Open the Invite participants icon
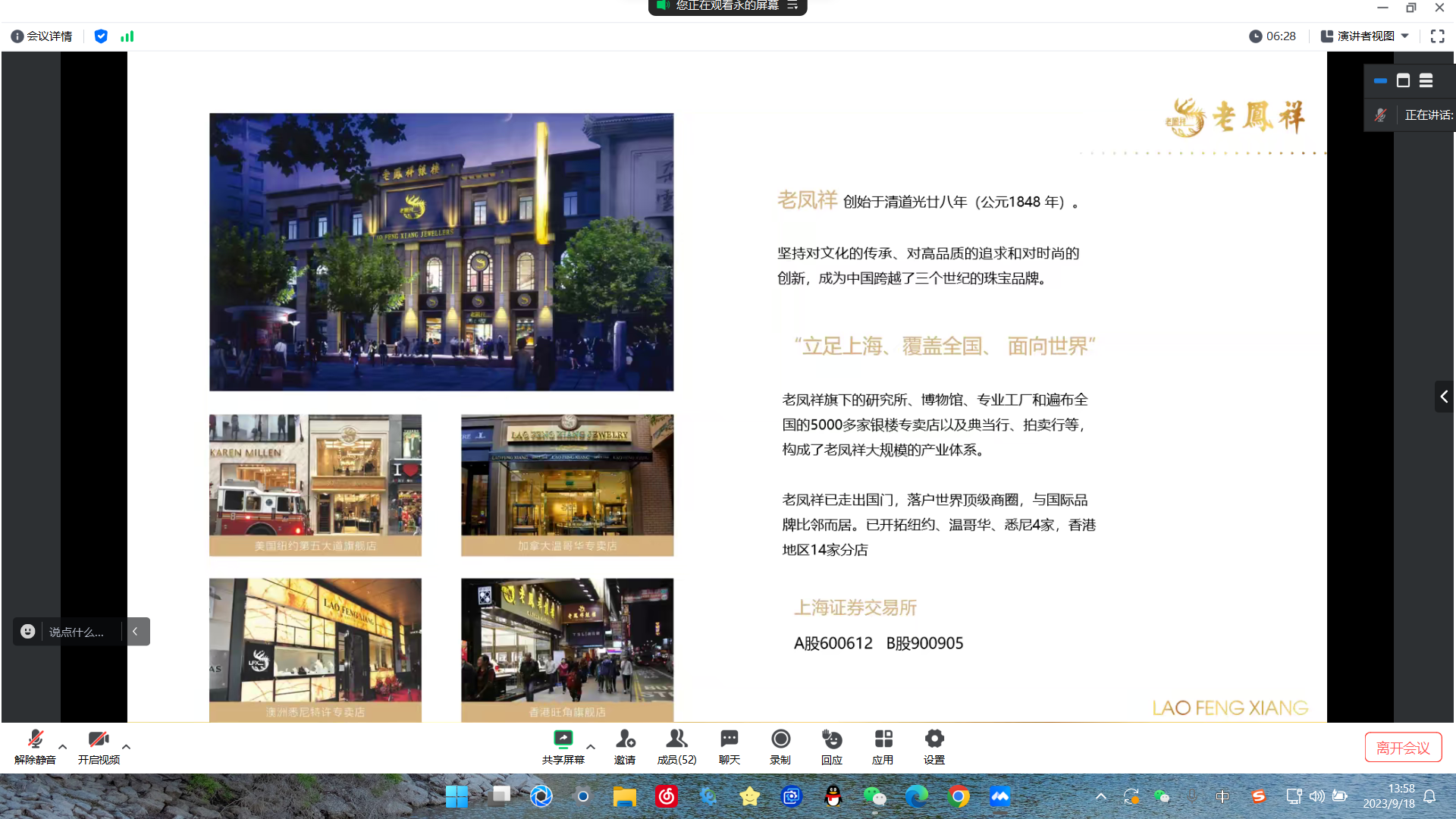This screenshot has height=819, width=1456. tap(625, 739)
